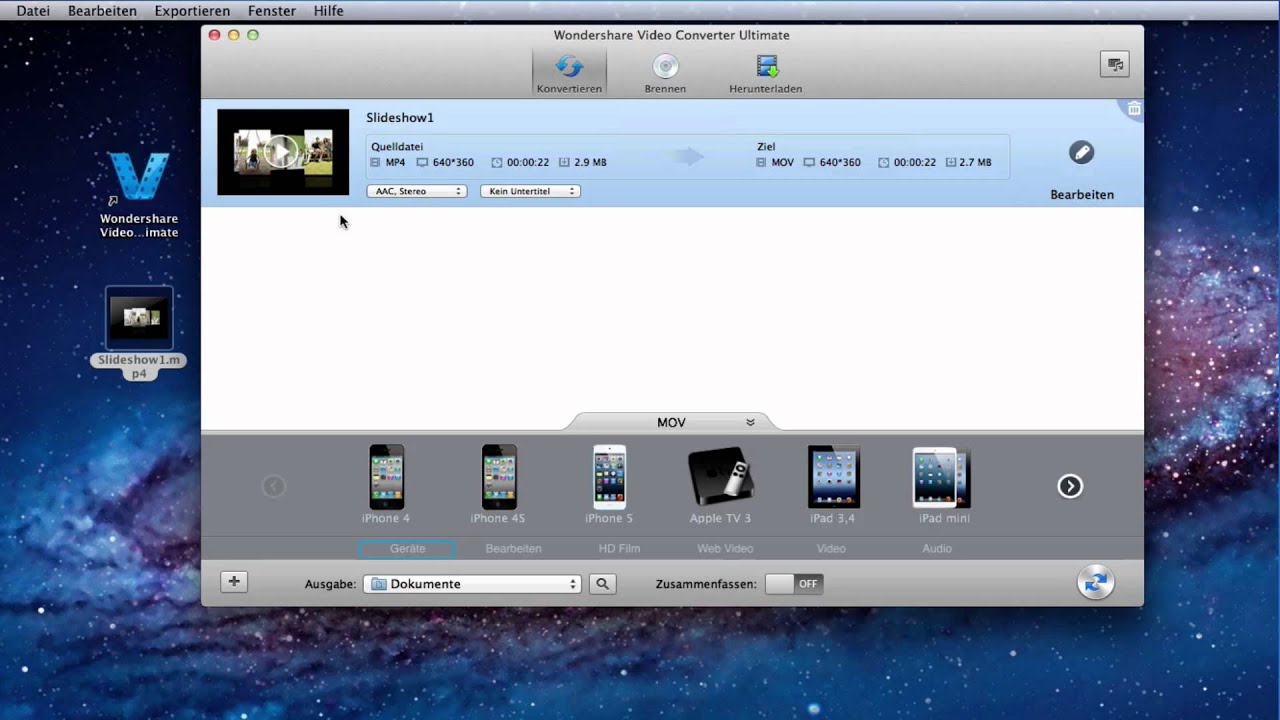
Task: Switch to the HD Film tab
Action: [x=619, y=548]
